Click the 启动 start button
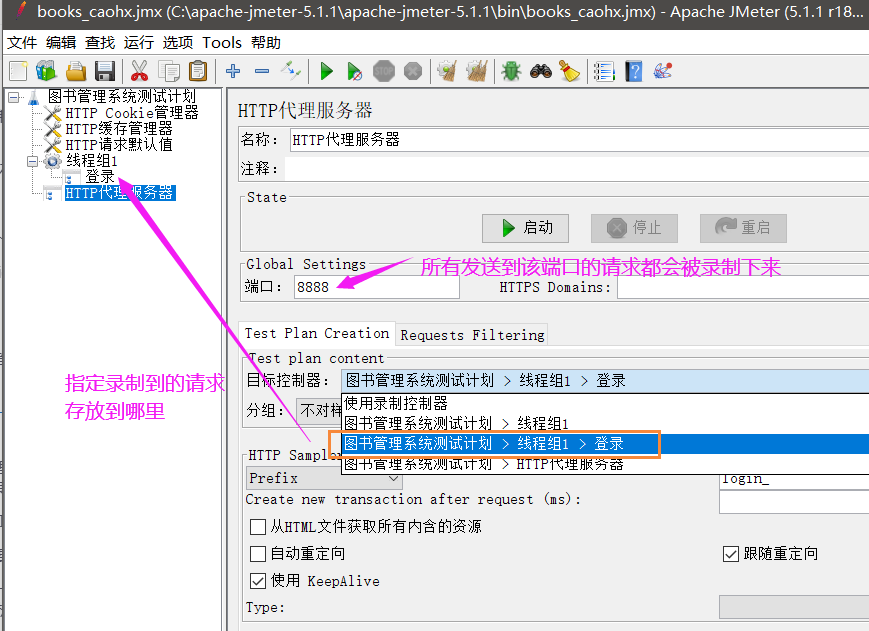This screenshot has height=631, width=869. (x=525, y=228)
